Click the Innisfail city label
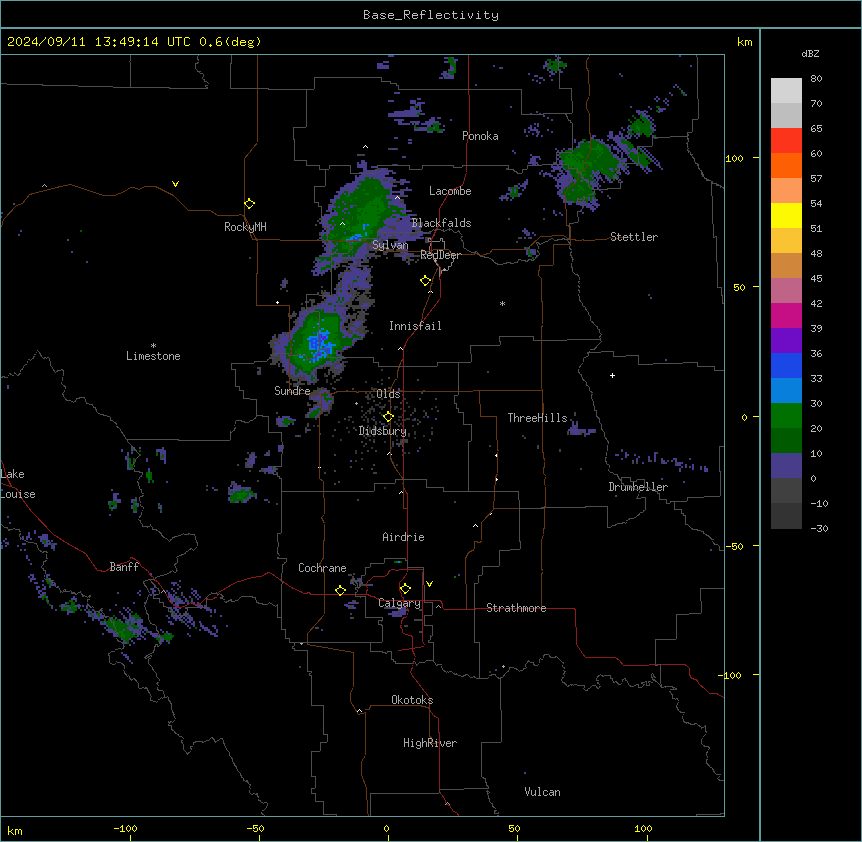This screenshot has width=862, height=842. pyautogui.click(x=415, y=326)
